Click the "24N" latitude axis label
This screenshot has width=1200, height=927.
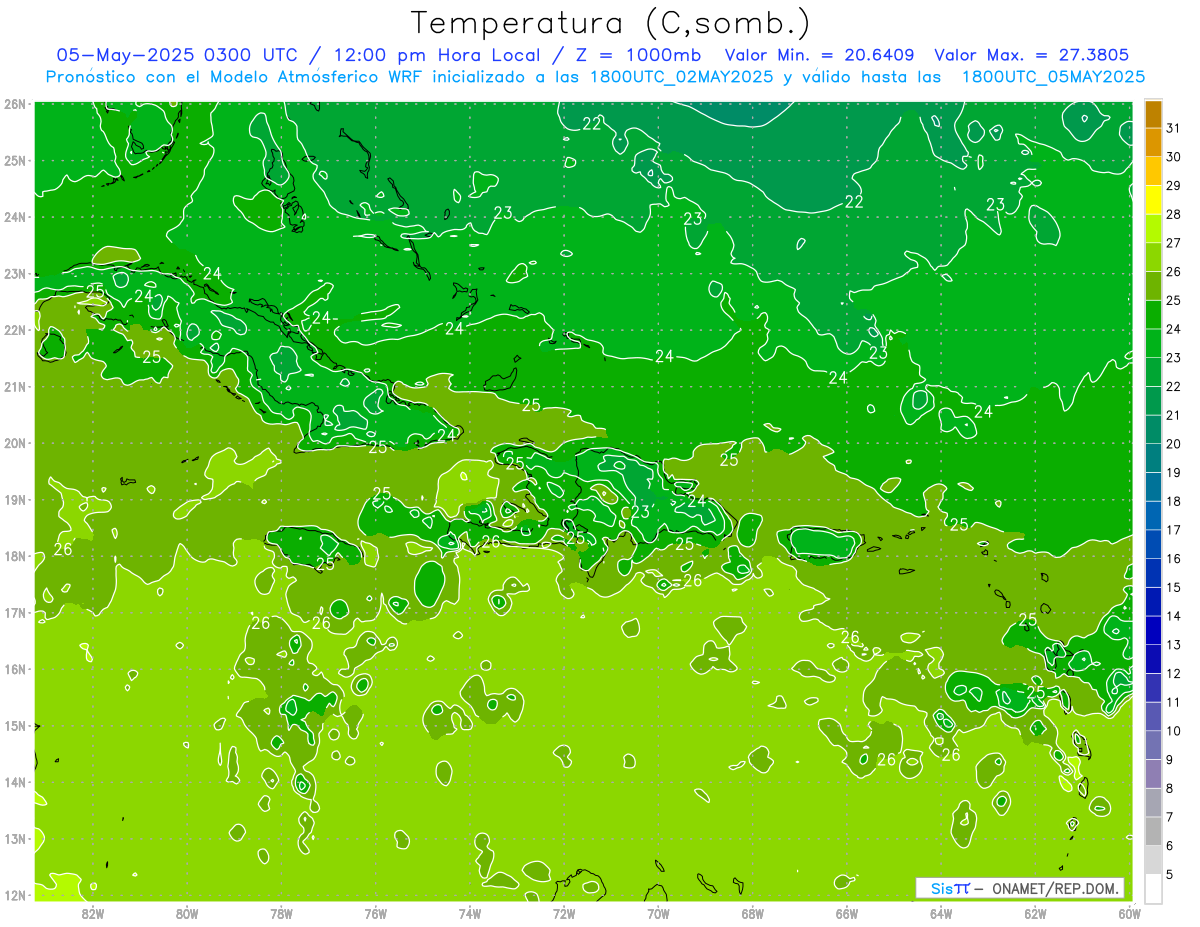[15, 217]
